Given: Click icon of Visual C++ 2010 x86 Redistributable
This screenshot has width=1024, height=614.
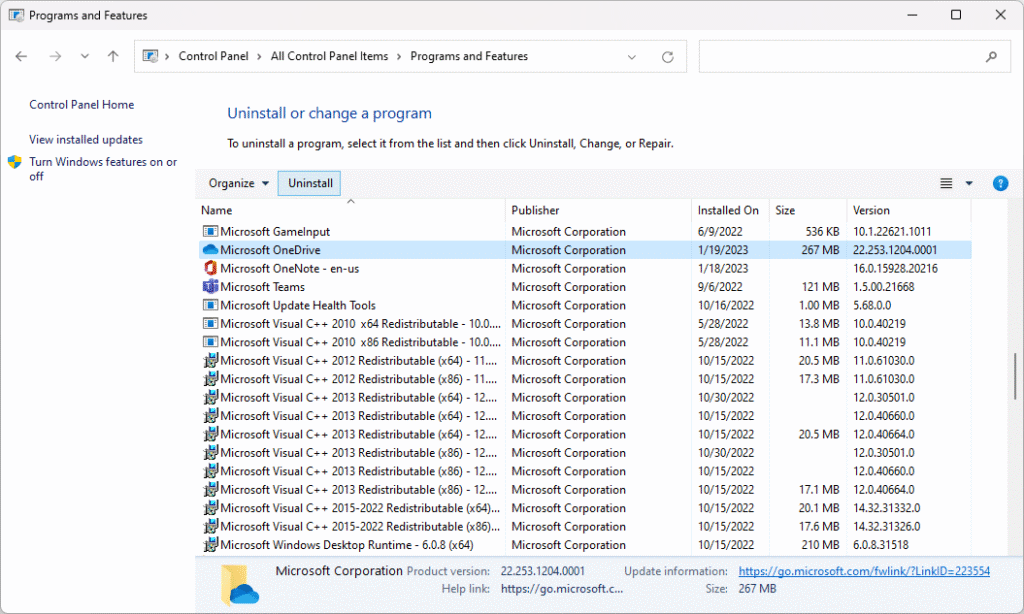Looking at the screenshot, I should pos(210,342).
